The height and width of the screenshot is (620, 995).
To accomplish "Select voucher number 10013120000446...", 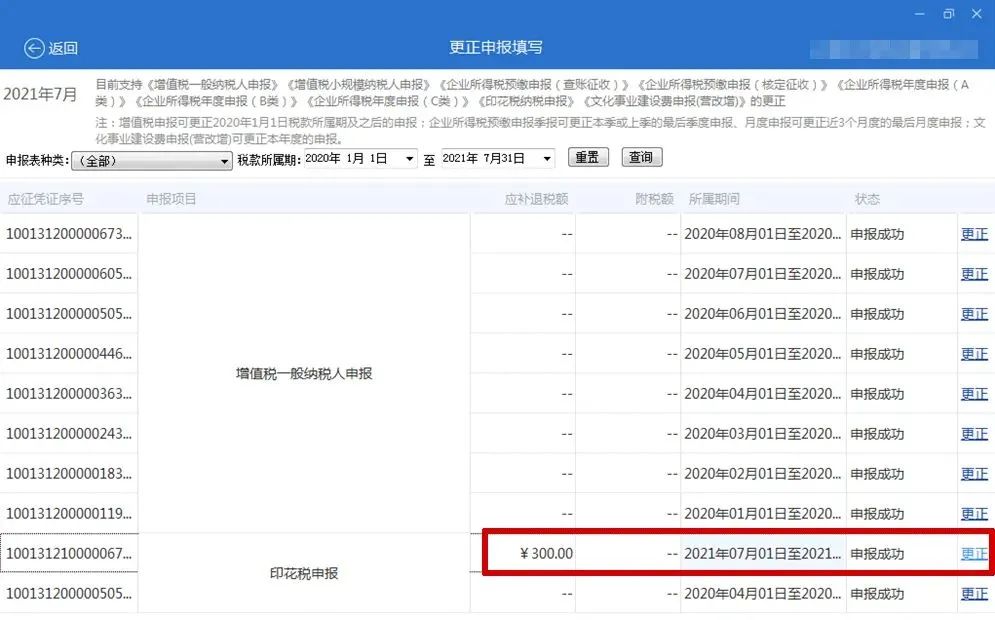I will click(x=69, y=354).
